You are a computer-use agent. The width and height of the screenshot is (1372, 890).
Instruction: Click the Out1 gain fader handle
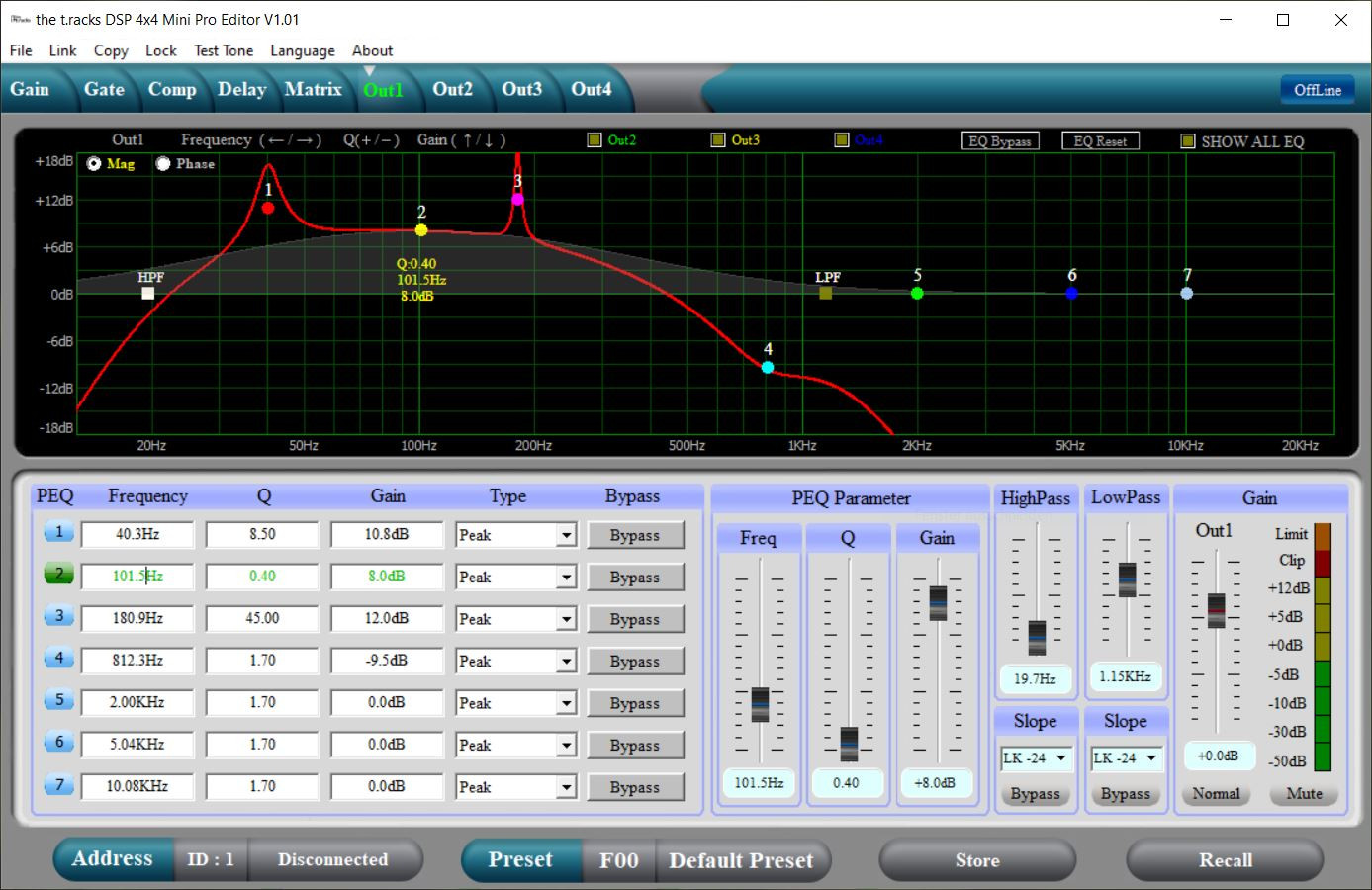(x=1216, y=610)
